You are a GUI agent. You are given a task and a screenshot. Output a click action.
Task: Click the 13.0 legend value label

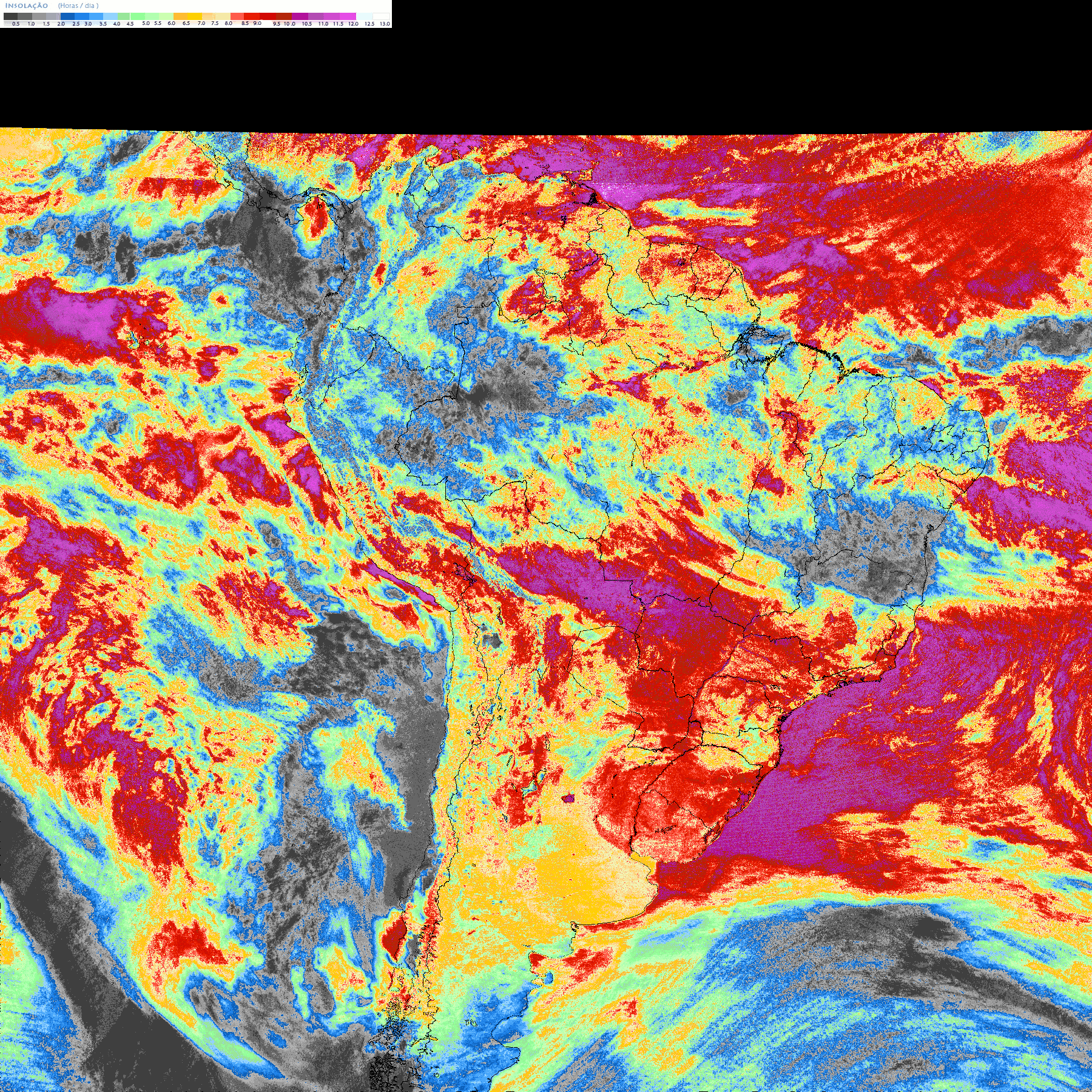pos(385,24)
